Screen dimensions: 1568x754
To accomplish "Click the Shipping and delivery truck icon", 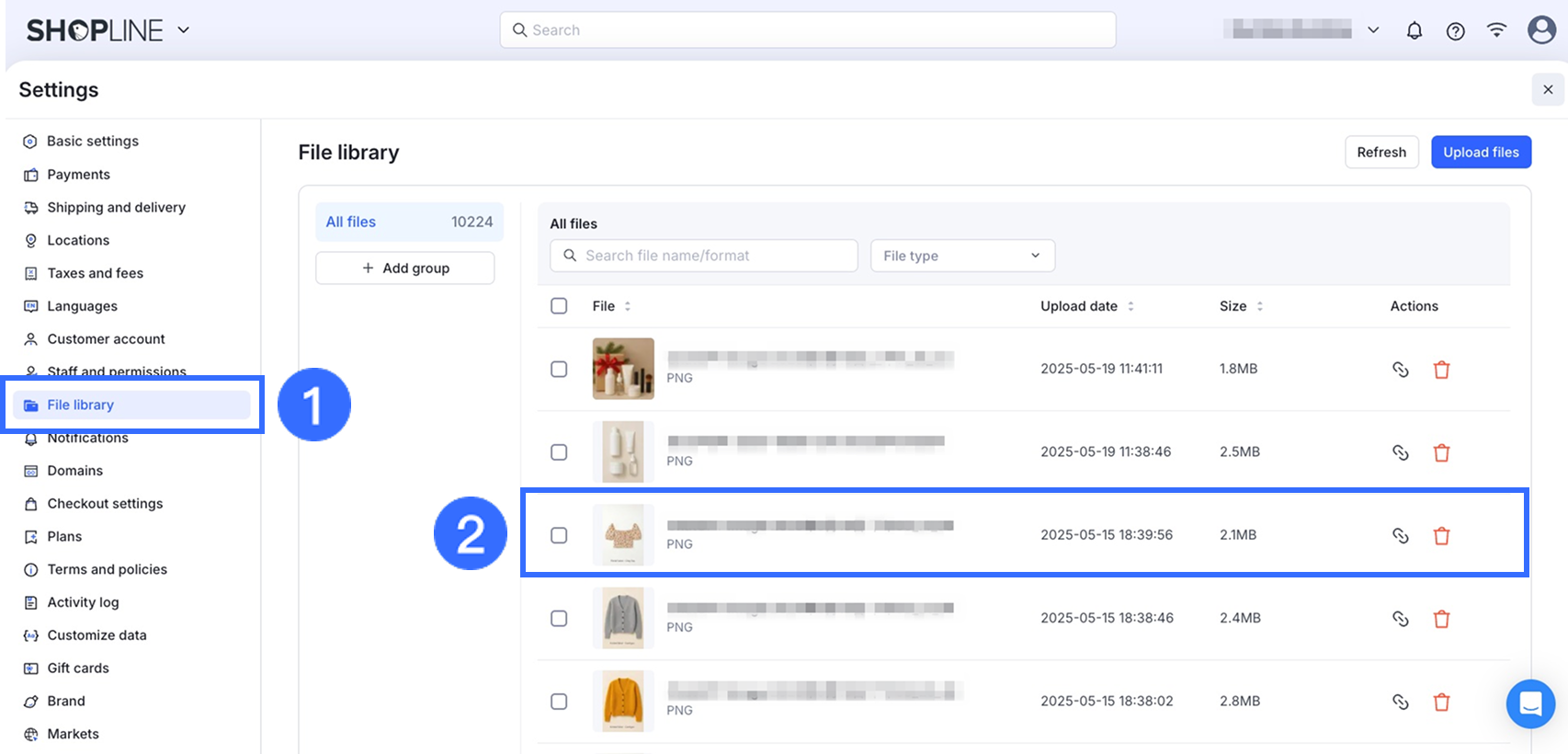I will pyautogui.click(x=30, y=208).
